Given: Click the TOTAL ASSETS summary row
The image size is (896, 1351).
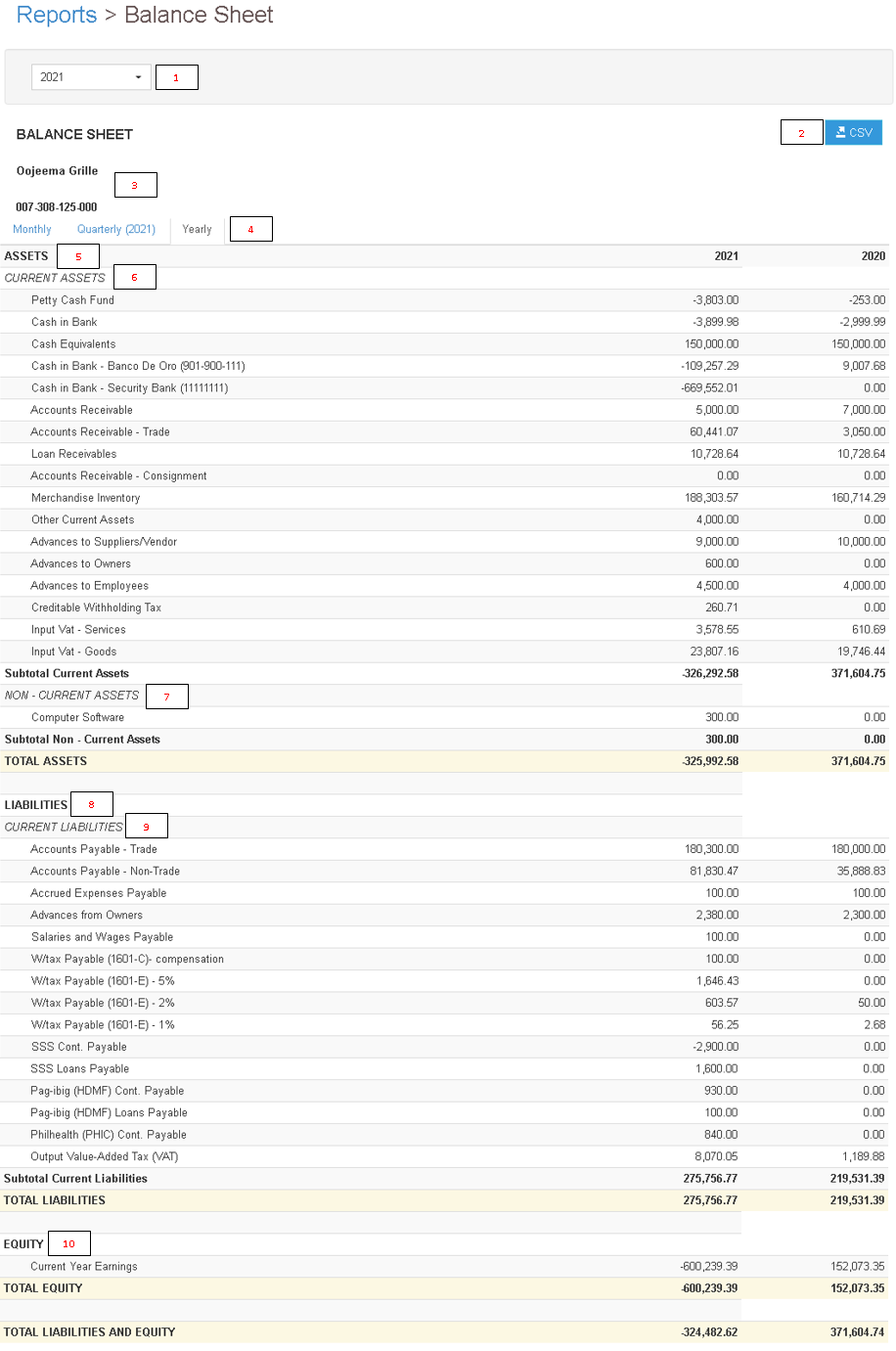Looking at the screenshot, I should (45, 761).
